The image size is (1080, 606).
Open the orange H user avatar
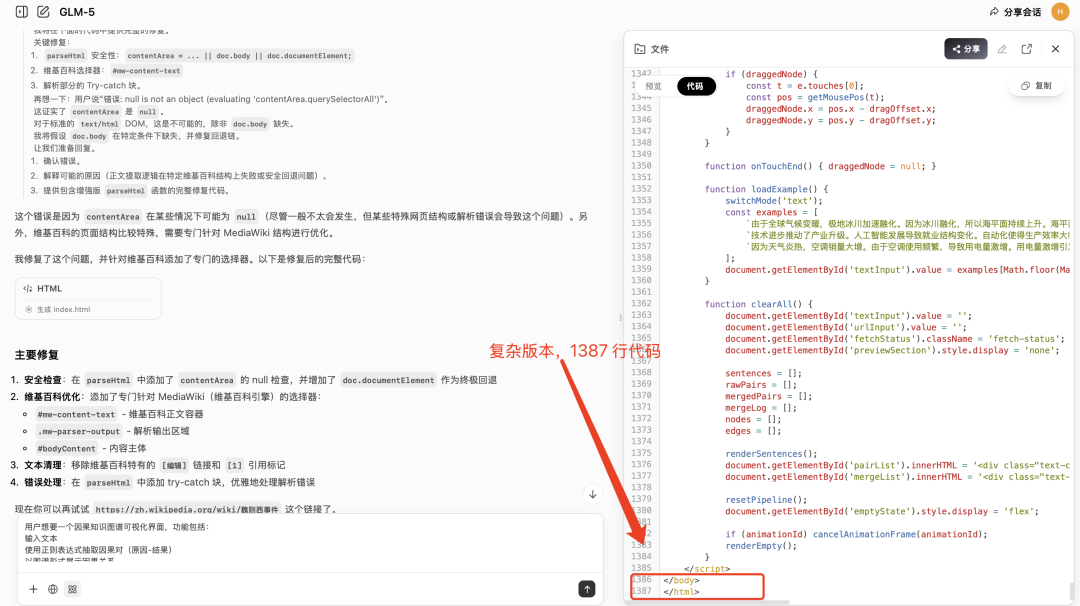[x=1059, y=12]
